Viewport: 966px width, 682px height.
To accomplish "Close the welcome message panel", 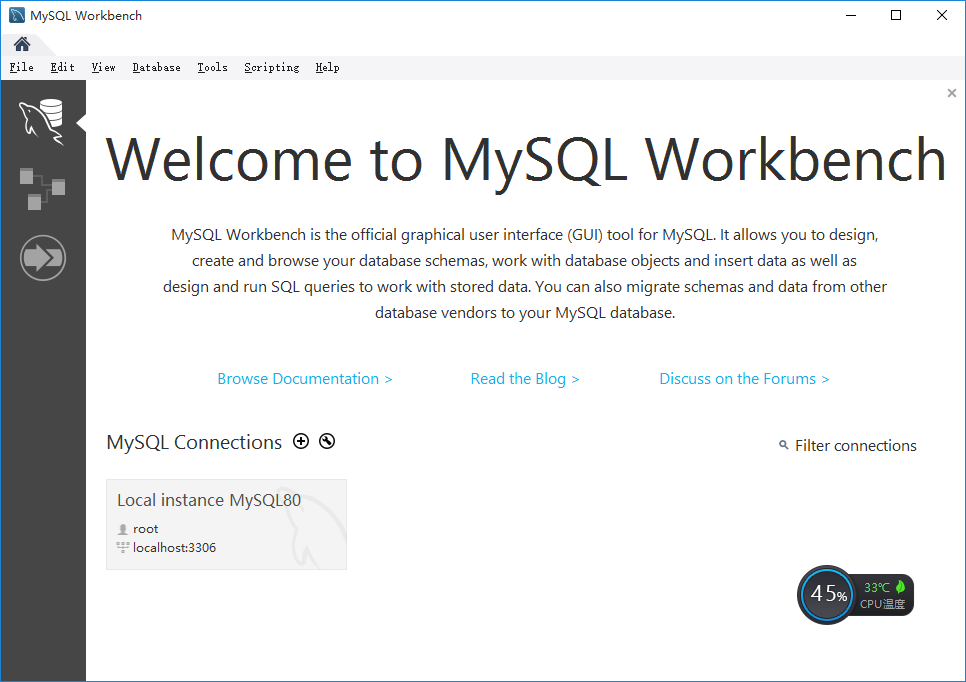I will [x=952, y=93].
